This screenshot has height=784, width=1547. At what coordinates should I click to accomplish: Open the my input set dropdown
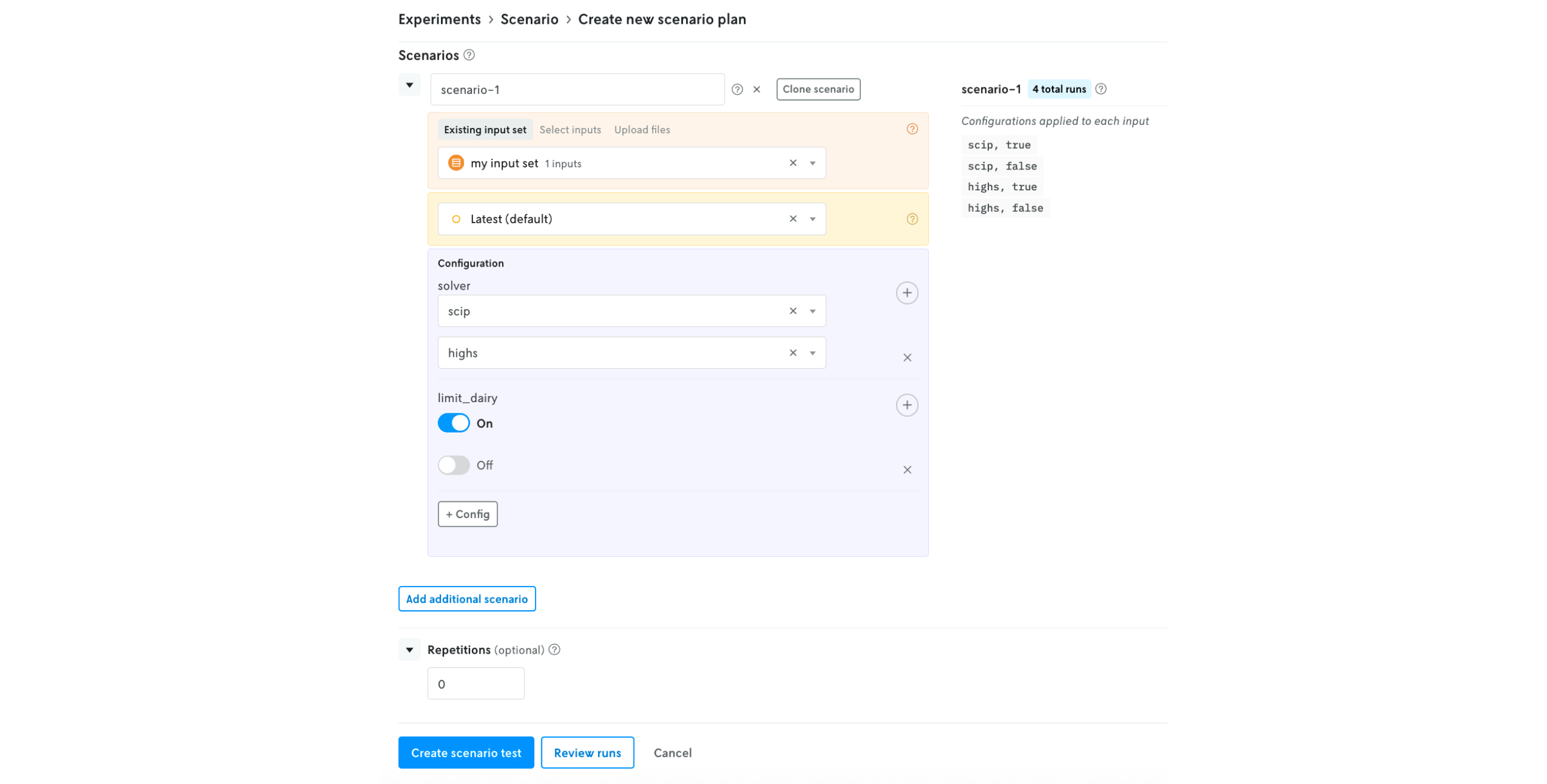[813, 163]
